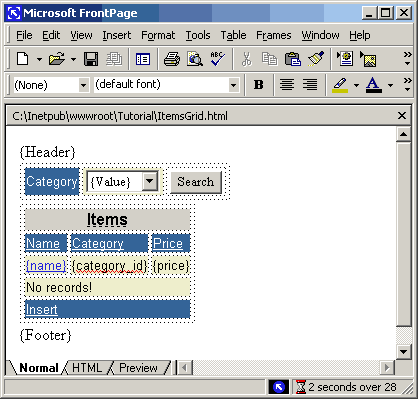Run the ABC spelling check icon
Viewport: 418px width, 399px height.
point(218,59)
